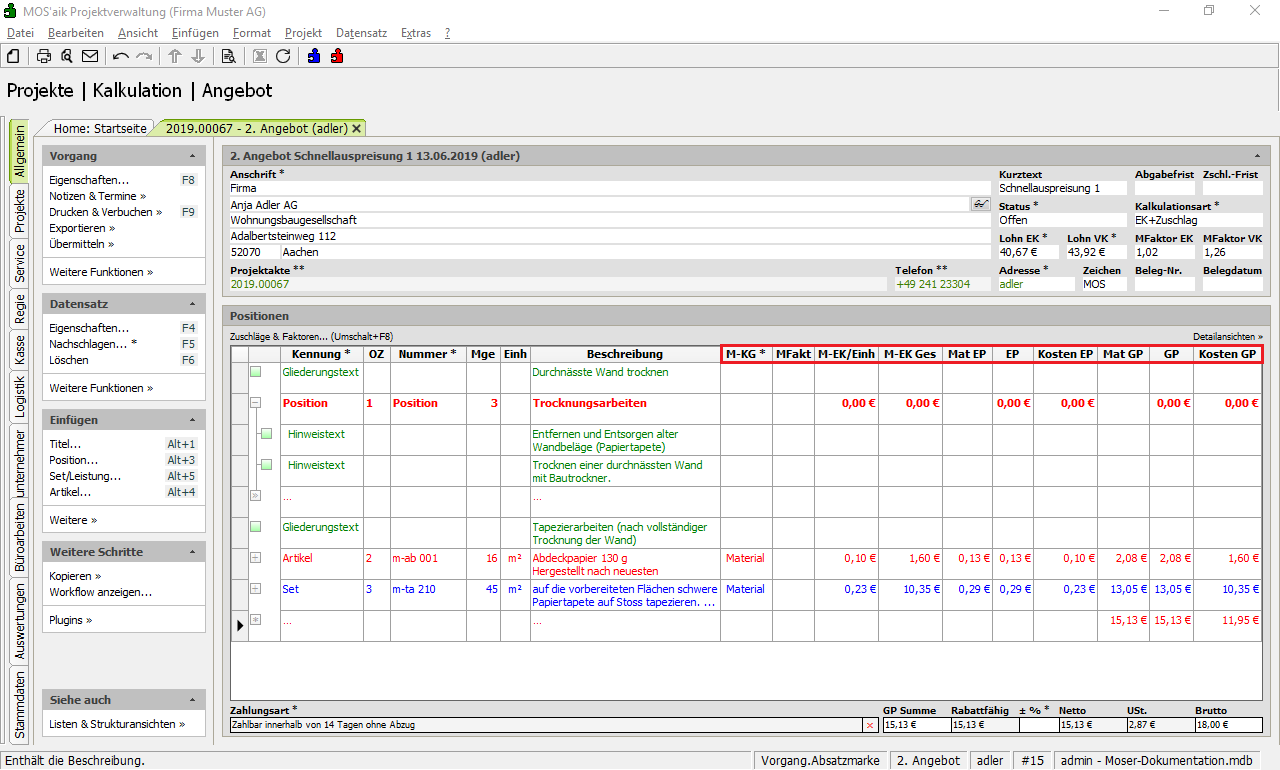Click the blue puzzle piece icon
Screen dimensions: 1280x770
click(x=314, y=56)
